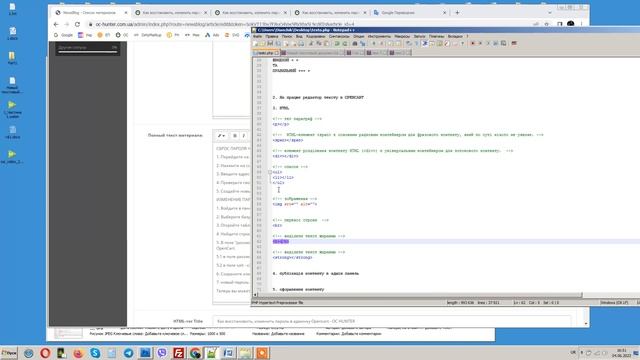Click the New file icon in Notepad++
Image resolution: width=640 pixels, height=360 pixels.
pos(255,43)
